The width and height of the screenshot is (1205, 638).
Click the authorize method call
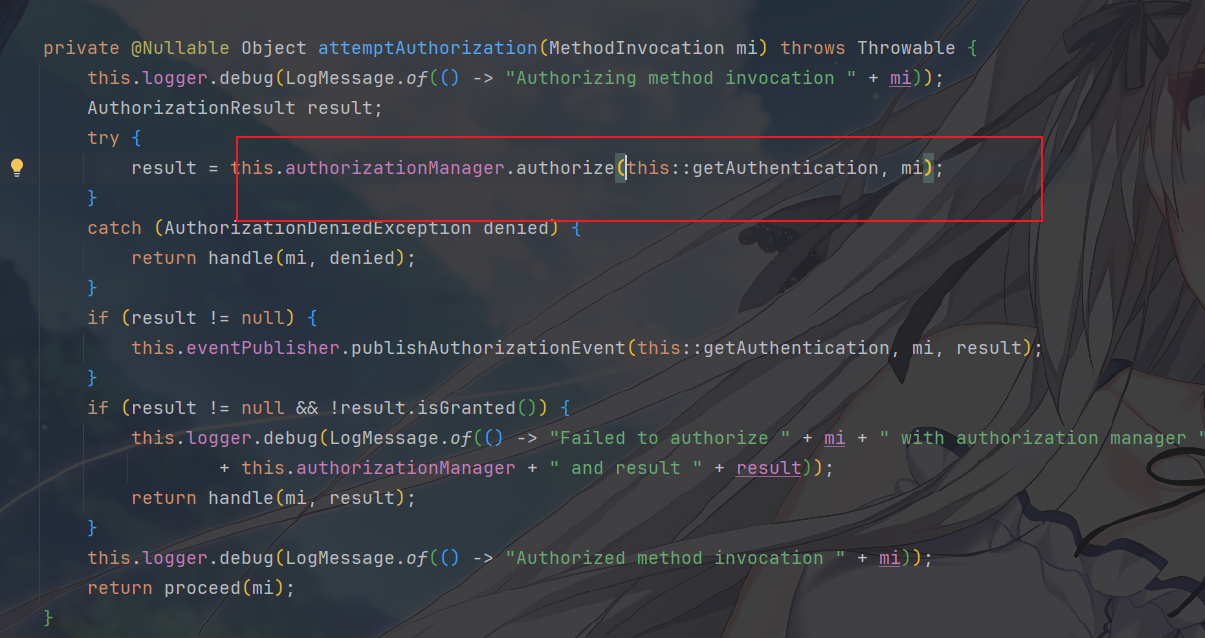565,168
